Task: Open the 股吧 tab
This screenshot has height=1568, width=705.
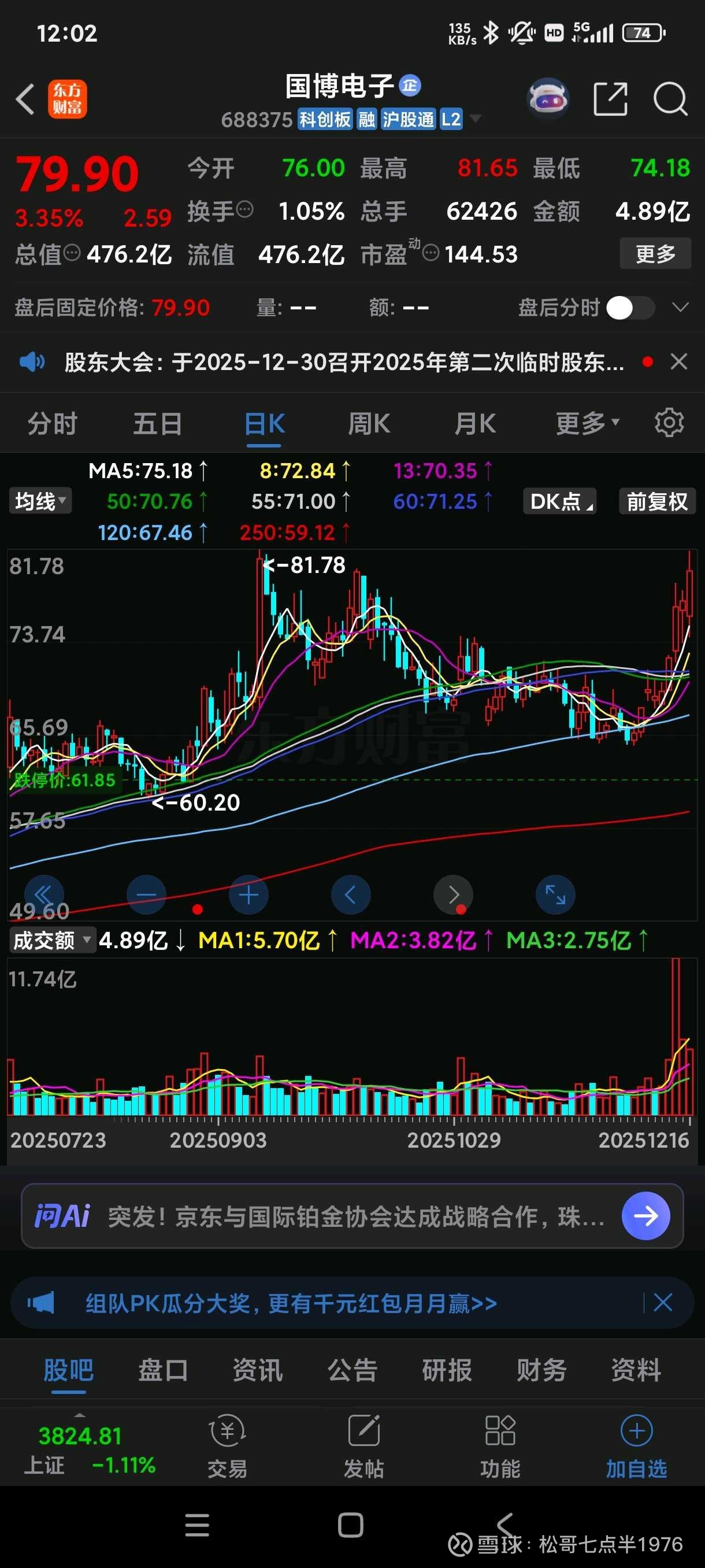Action: point(68,1370)
